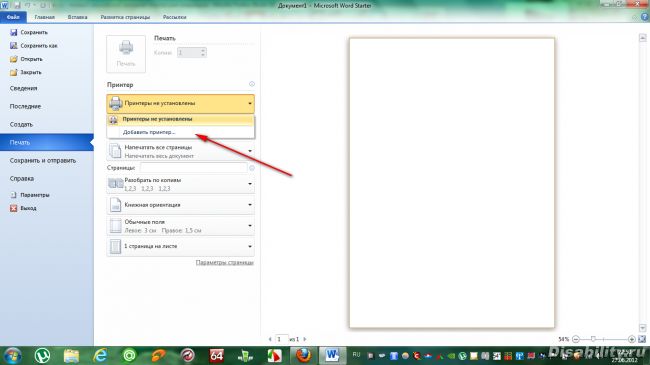Click the Windows Start button
This screenshot has height=365, width=650.
[13, 355]
